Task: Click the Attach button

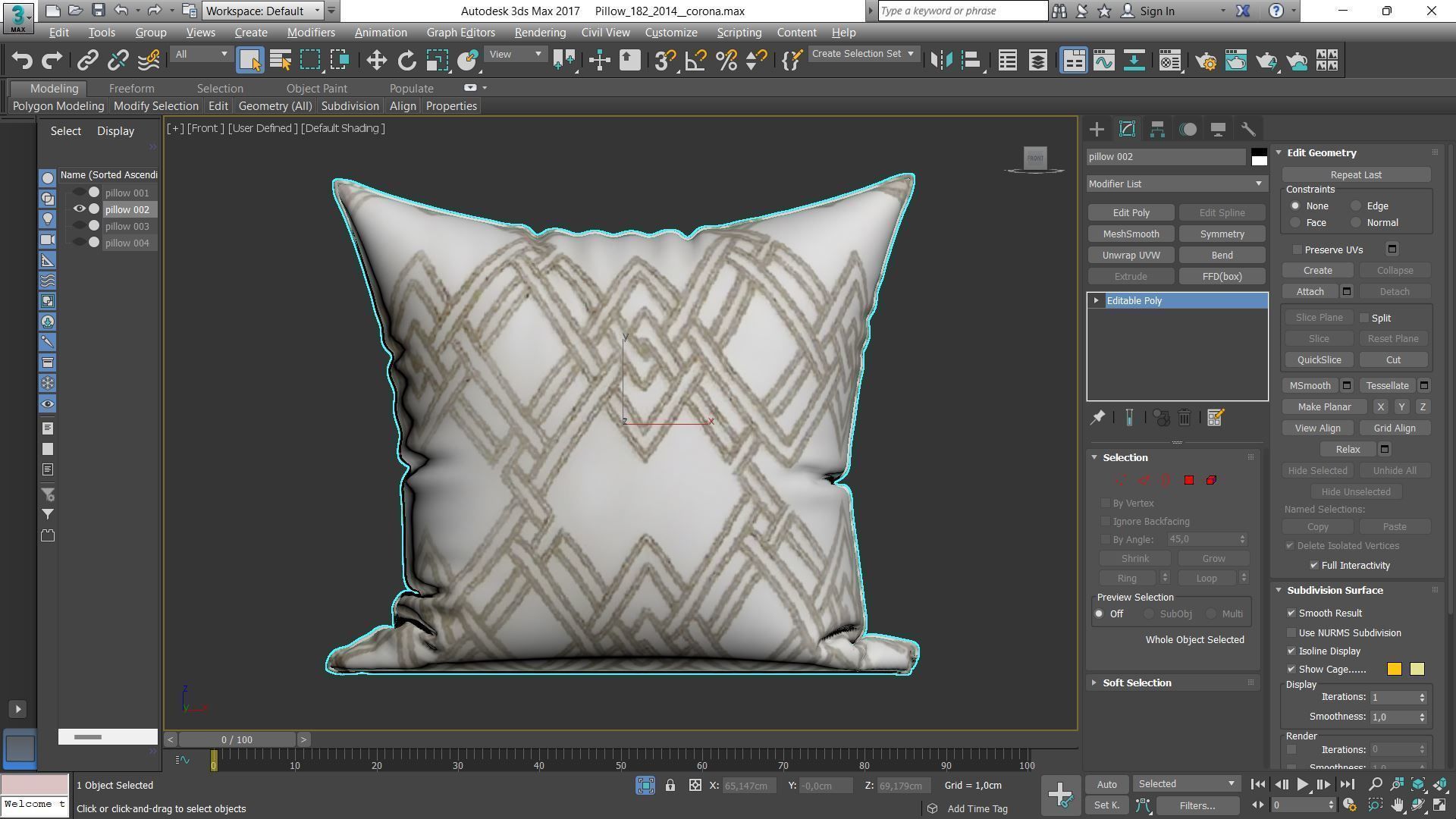Action: pos(1310,291)
